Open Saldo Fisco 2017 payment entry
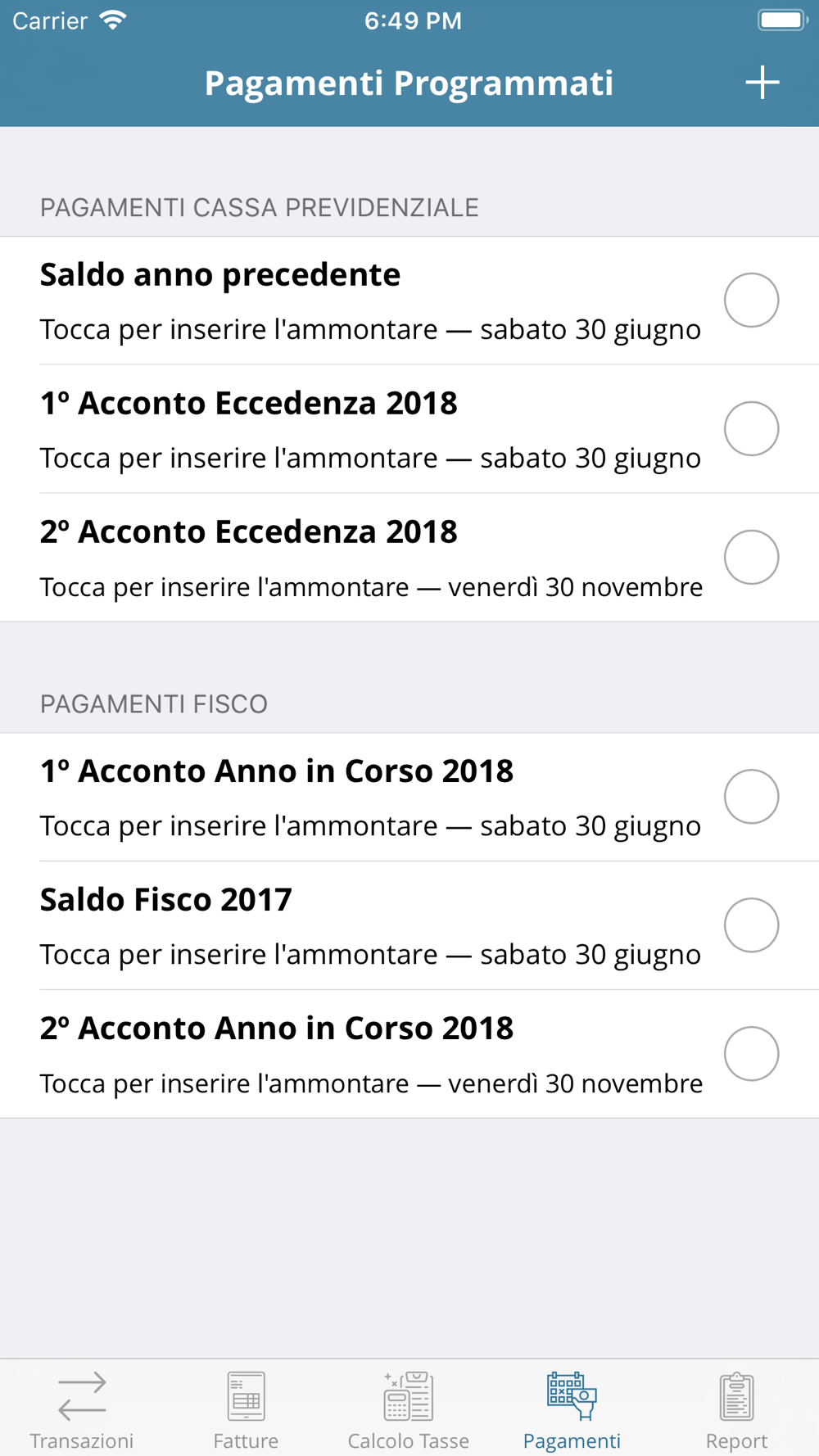This screenshot has height=1456, width=819. click(x=369, y=925)
